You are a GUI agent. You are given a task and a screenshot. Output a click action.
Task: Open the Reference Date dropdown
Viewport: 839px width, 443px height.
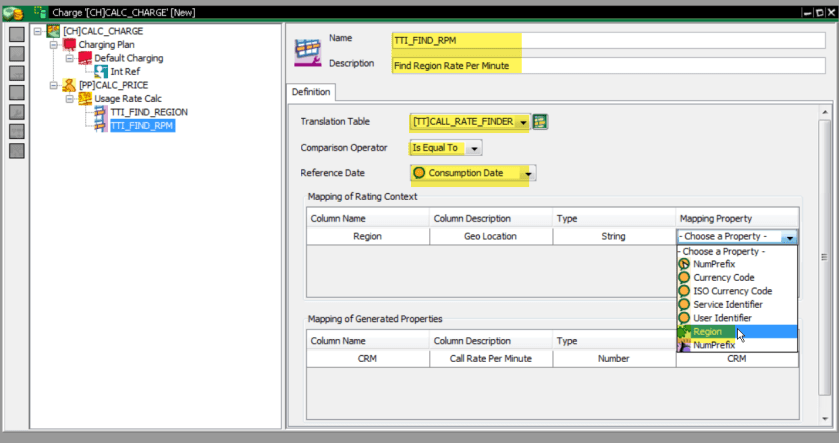528,174
